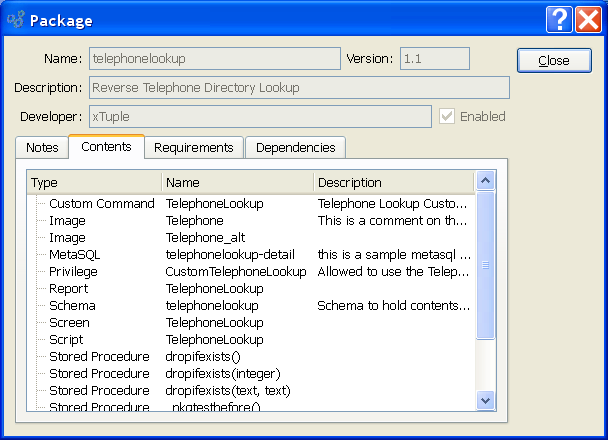Sort by the Type column header

pos(95,182)
